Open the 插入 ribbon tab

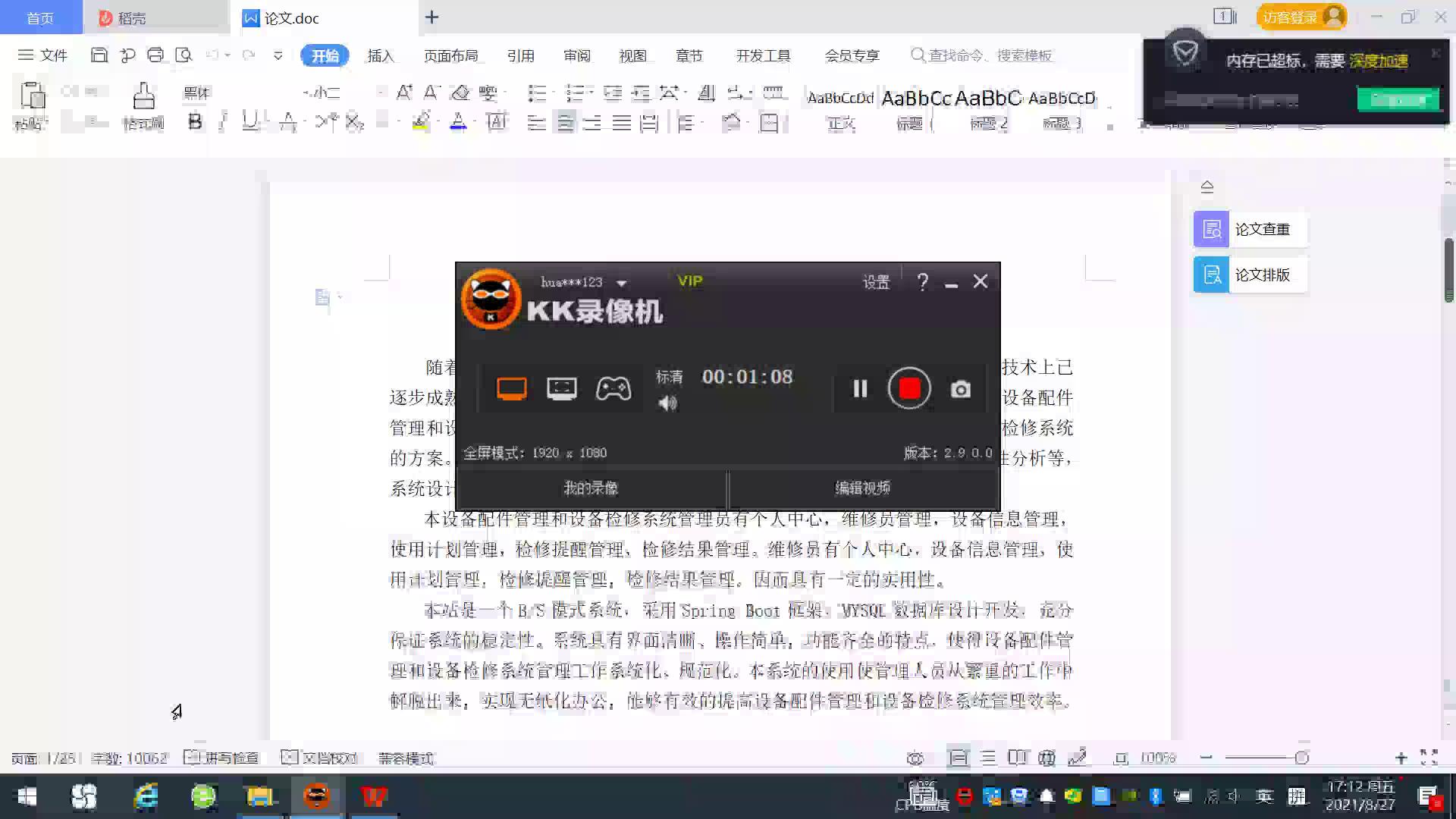(x=380, y=55)
